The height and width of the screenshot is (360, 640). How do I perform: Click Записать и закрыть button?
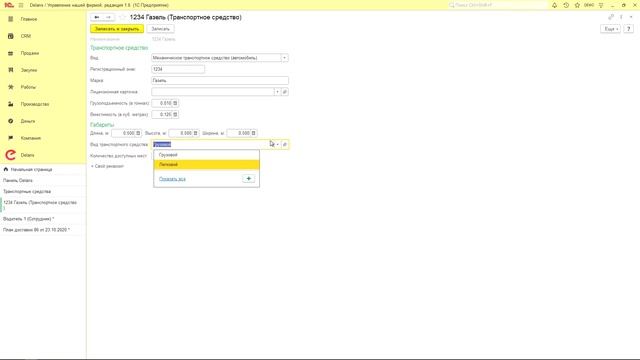pyautogui.click(x=117, y=29)
